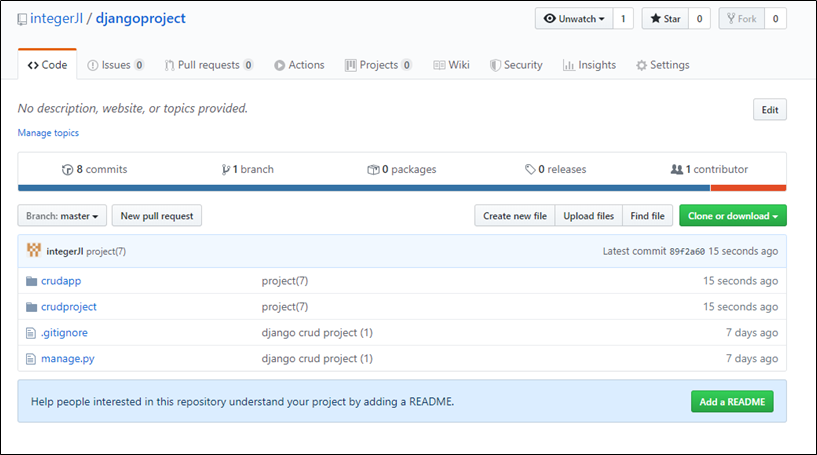
Task: Switch to the Issues tab
Action: click(x=116, y=65)
